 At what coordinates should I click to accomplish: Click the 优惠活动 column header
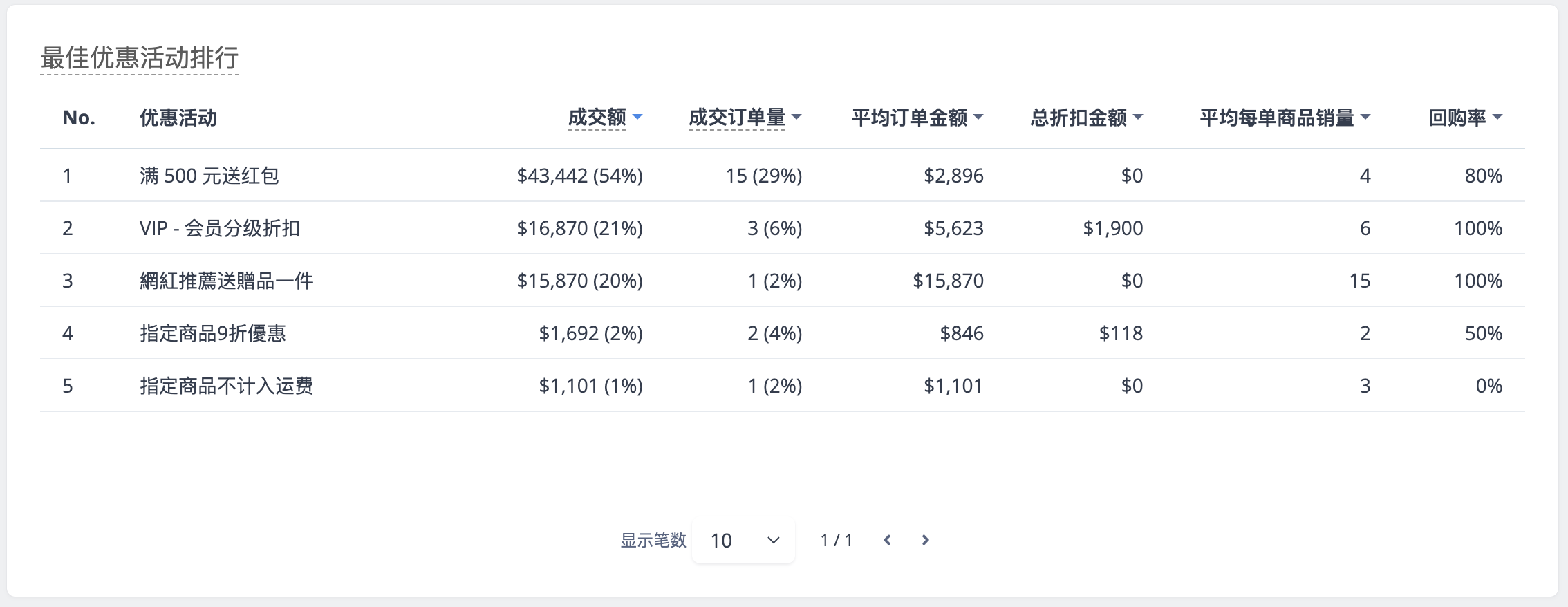[x=178, y=118]
